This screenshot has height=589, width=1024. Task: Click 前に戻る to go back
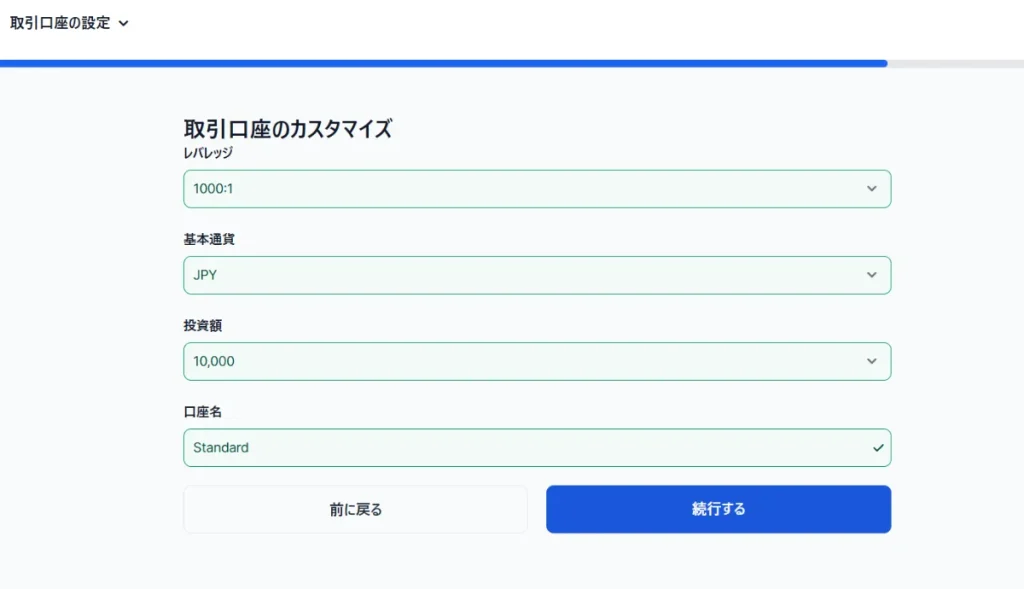point(354,509)
